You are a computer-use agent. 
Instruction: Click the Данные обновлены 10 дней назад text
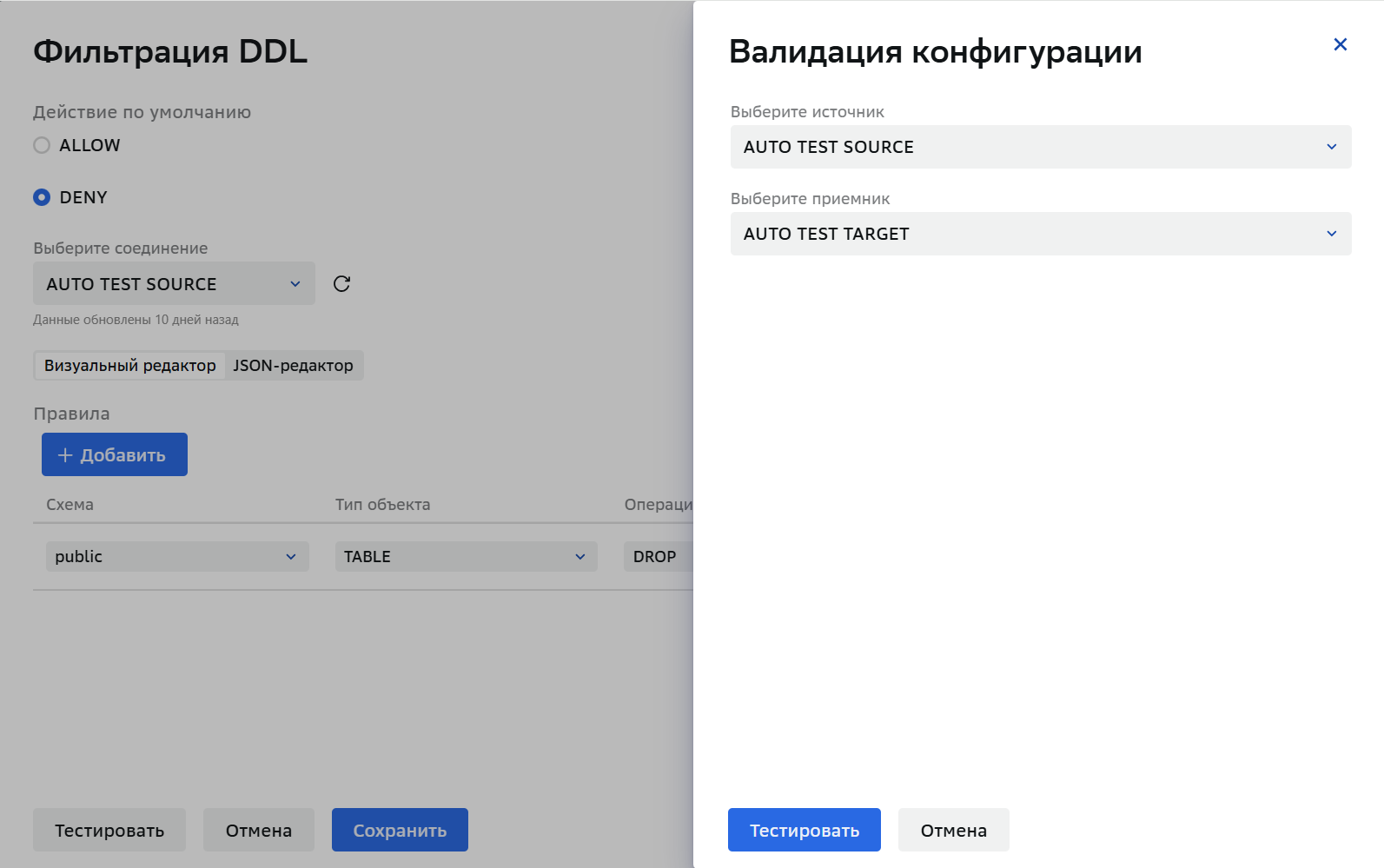coord(136,320)
